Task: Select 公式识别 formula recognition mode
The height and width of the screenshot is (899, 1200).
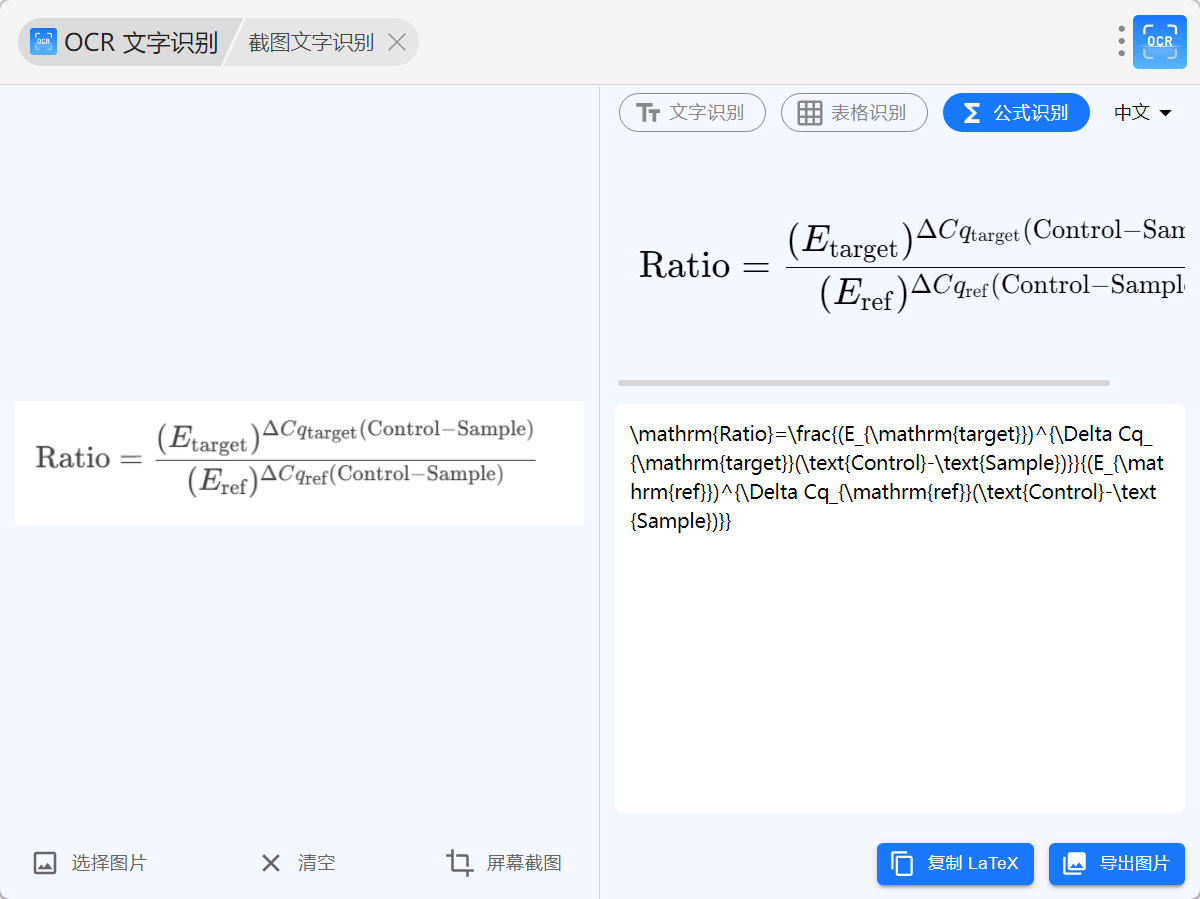Action: [x=1016, y=113]
